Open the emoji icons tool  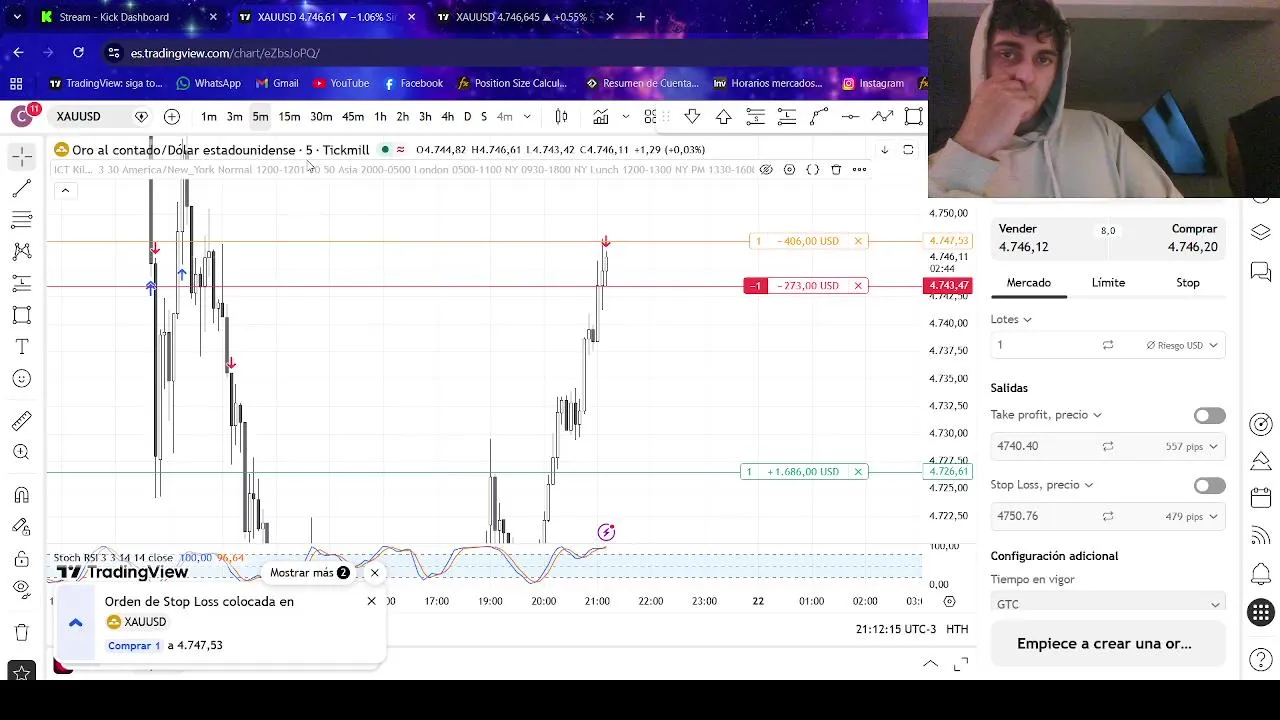pyautogui.click(x=22, y=379)
